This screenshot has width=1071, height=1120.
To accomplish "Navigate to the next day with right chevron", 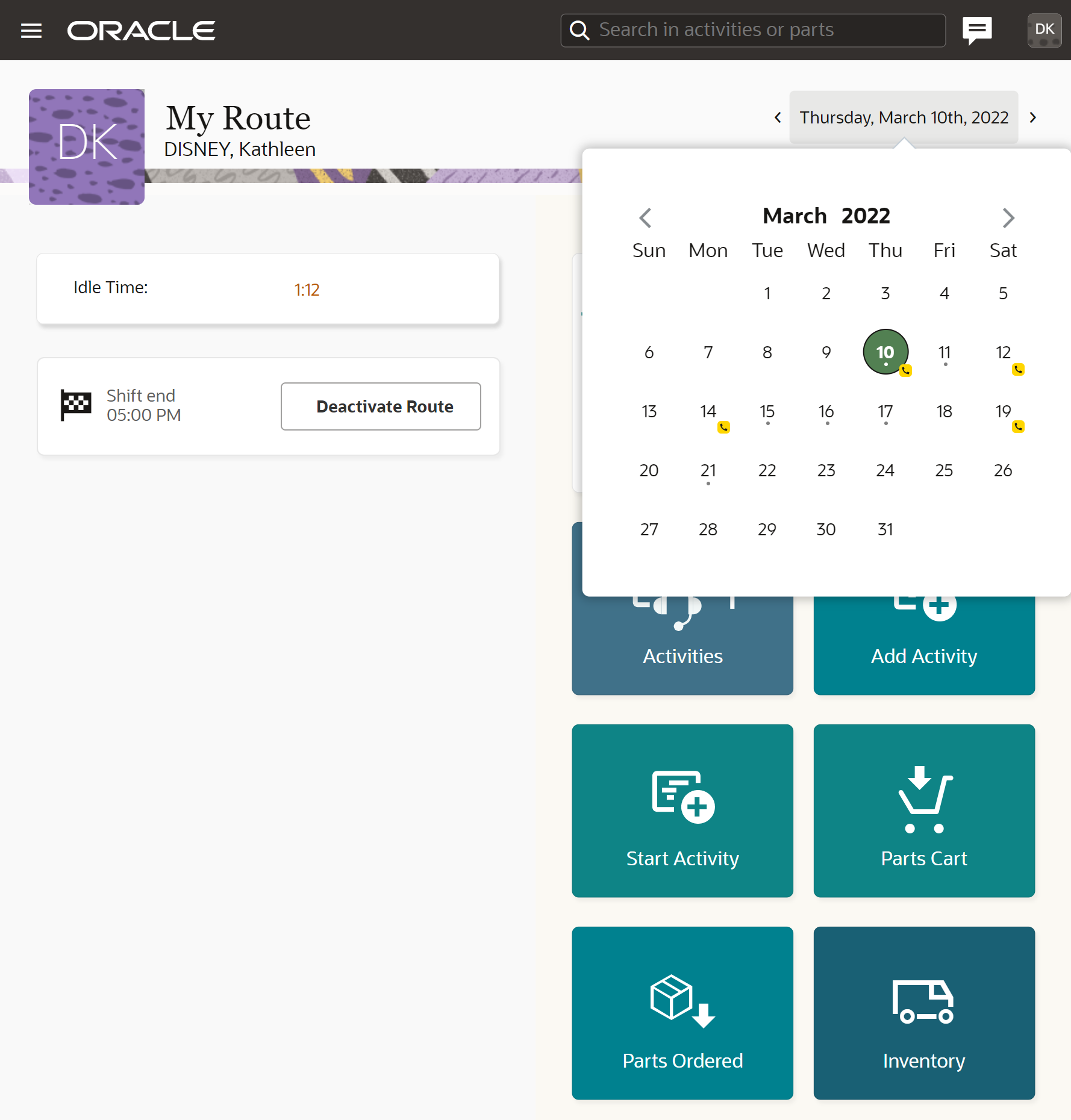I will pos(1032,117).
